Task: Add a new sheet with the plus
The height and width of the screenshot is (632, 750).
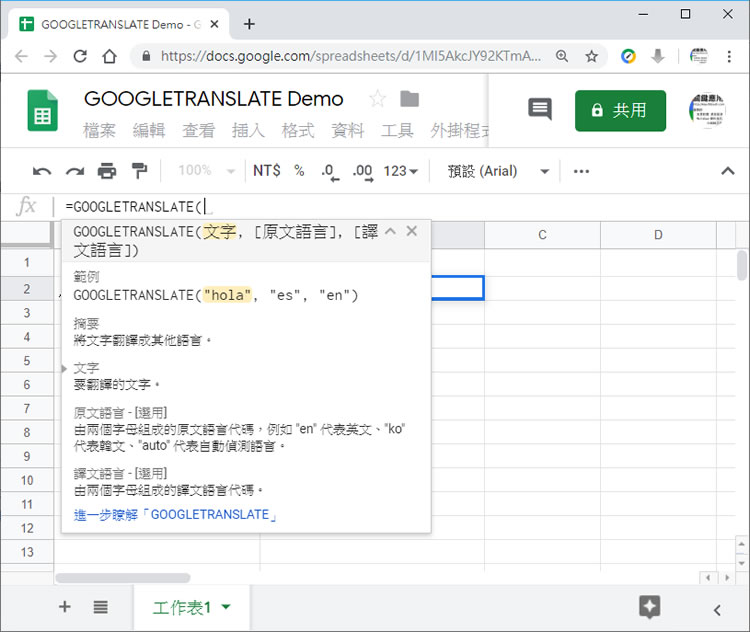Action: point(65,607)
